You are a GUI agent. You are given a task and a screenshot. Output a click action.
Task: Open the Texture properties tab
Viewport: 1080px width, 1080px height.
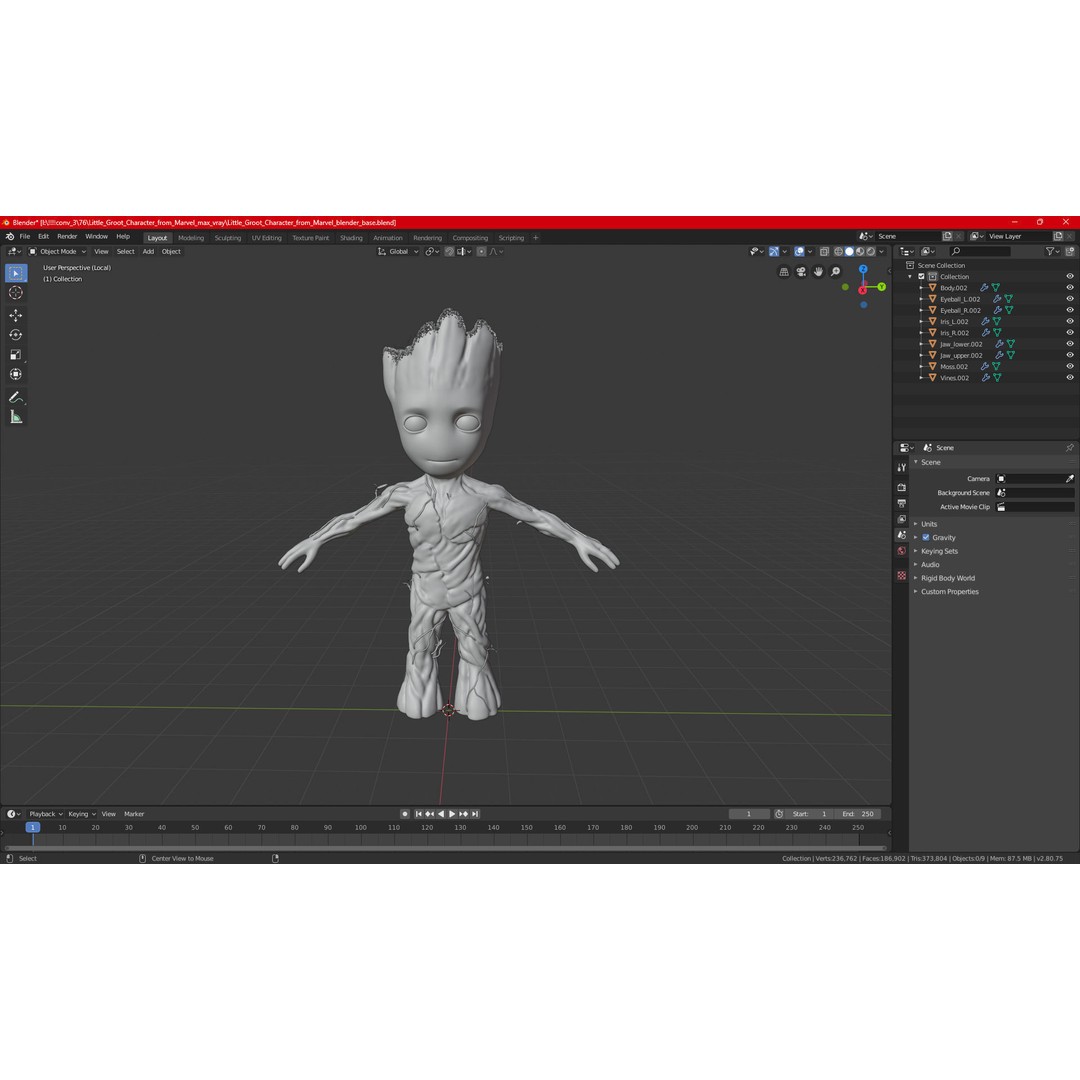(x=902, y=575)
